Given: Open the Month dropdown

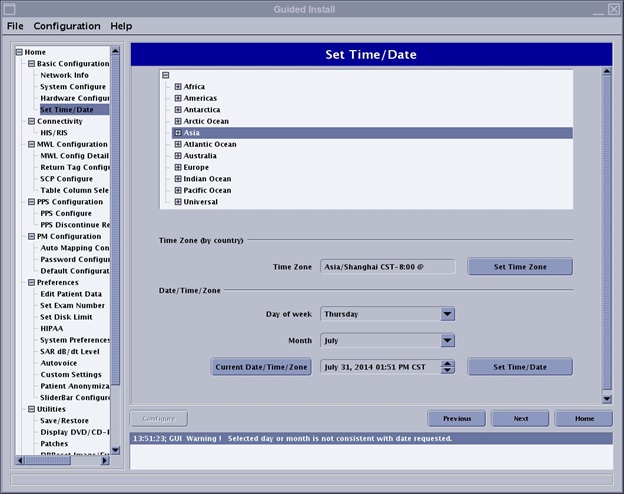Looking at the screenshot, I should pos(447,341).
